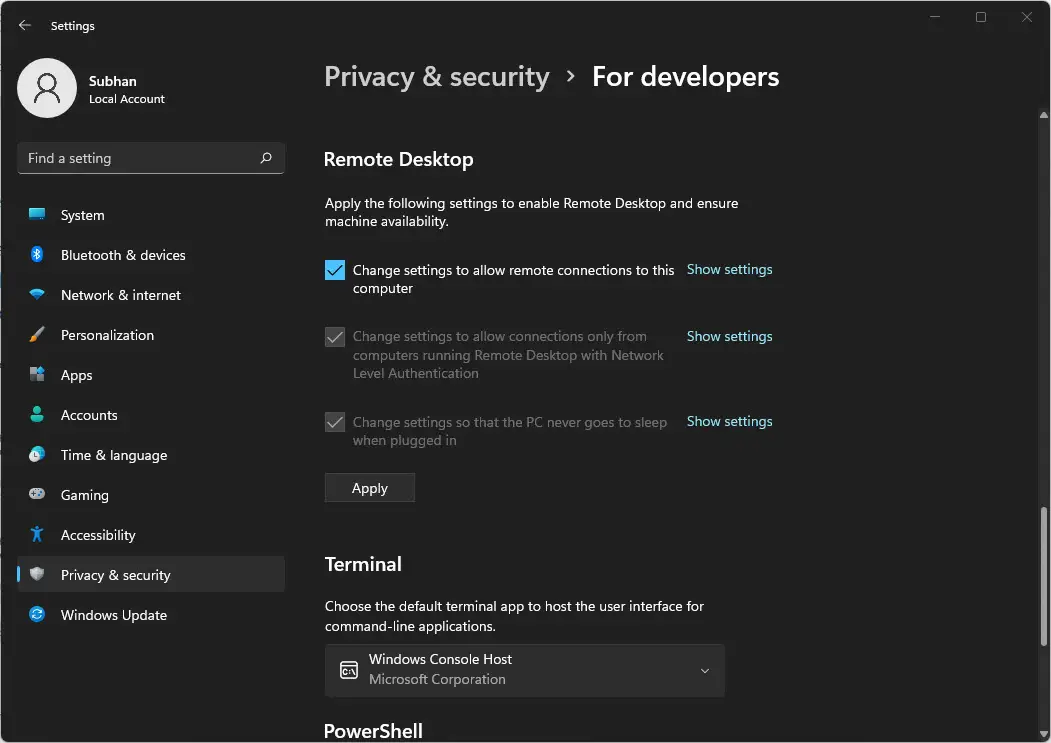Open Gaming via the controller icon
This screenshot has width=1051, height=743.
tap(37, 494)
